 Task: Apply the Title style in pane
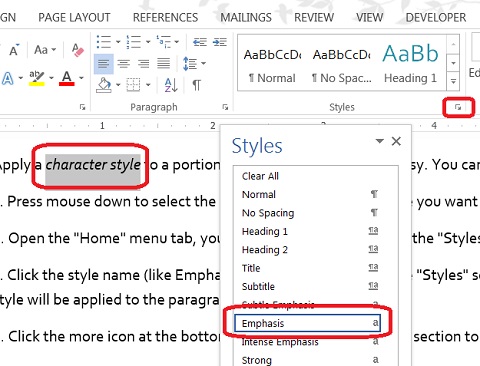coord(316,268)
